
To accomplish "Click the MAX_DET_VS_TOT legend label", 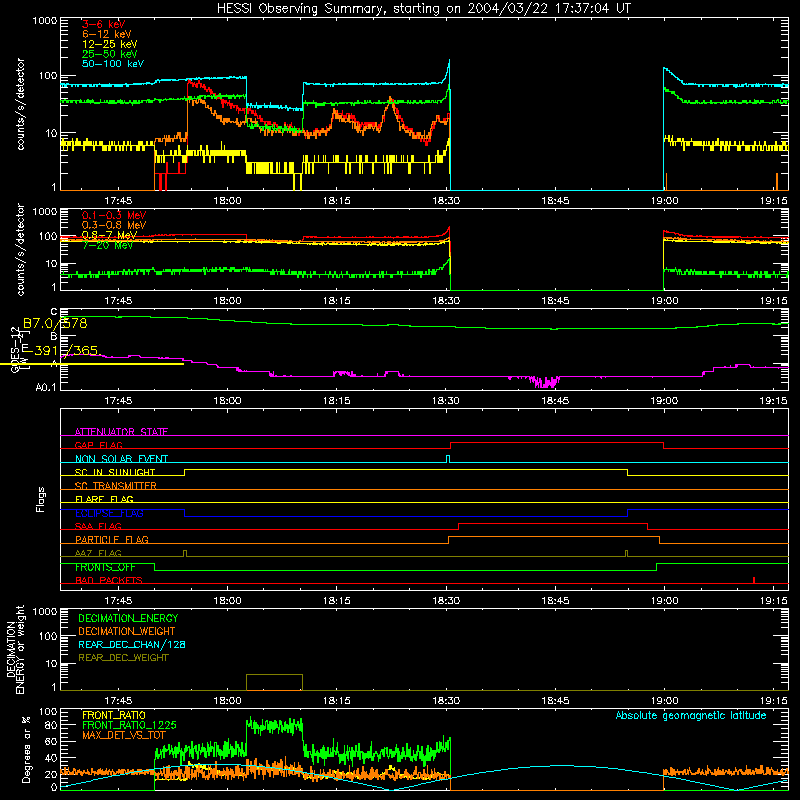I will (x=124, y=735).
